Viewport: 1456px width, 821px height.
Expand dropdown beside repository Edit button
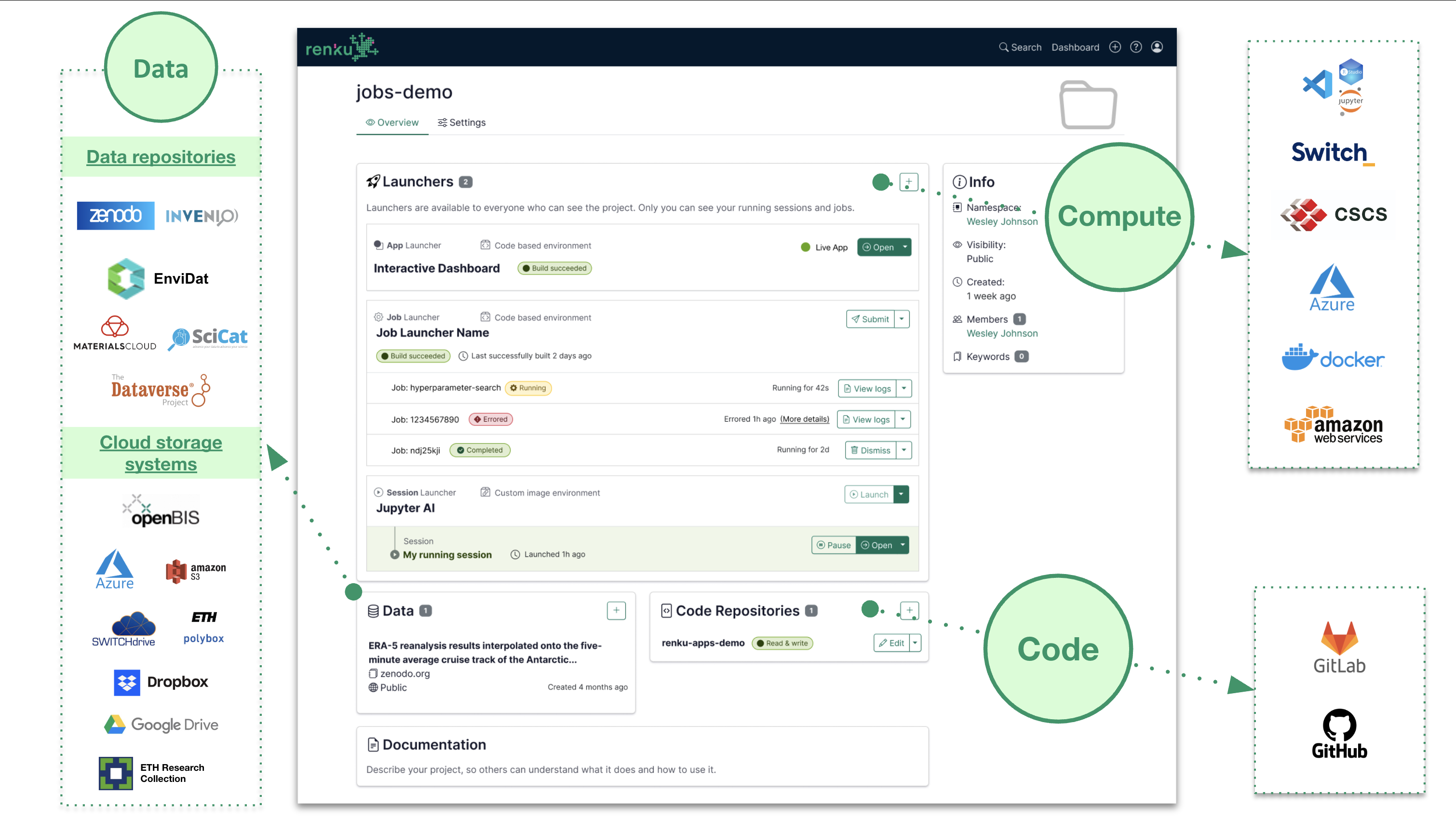click(915, 643)
